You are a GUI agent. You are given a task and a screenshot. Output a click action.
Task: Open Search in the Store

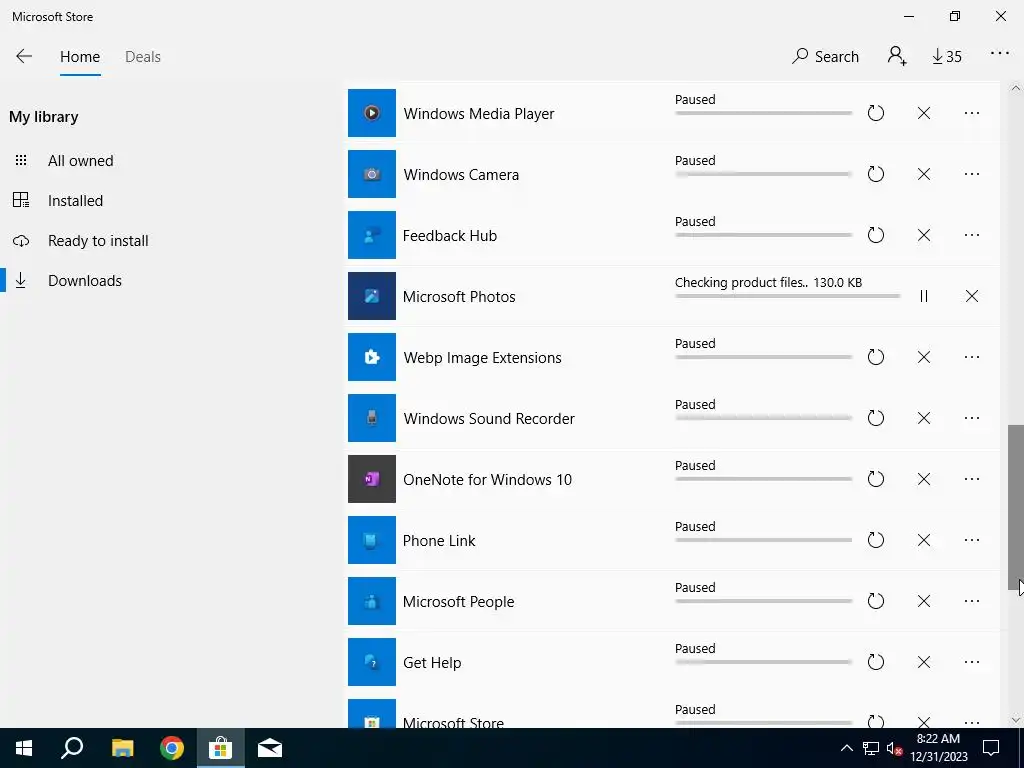click(825, 57)
